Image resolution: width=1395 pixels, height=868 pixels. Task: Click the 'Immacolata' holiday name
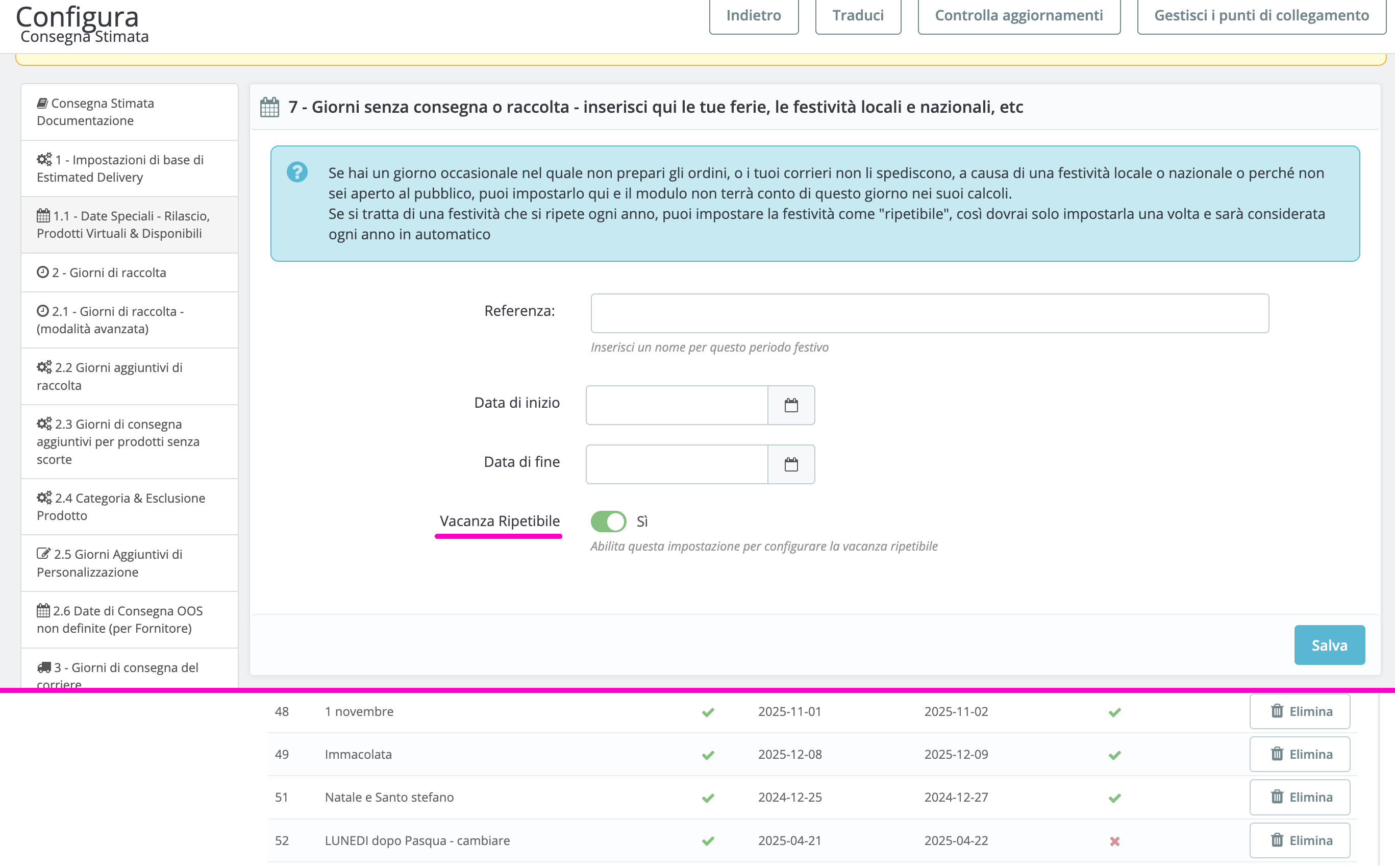tap(358, 754)
